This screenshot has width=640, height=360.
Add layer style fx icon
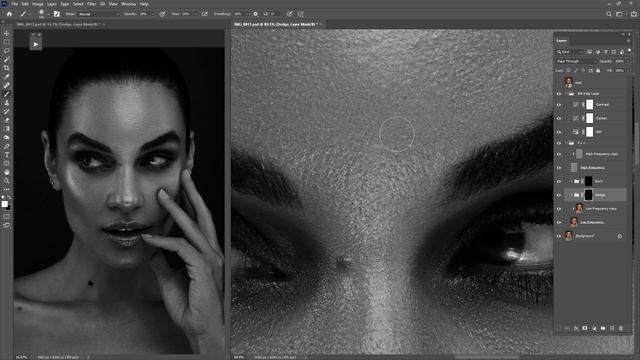[576, 328]
